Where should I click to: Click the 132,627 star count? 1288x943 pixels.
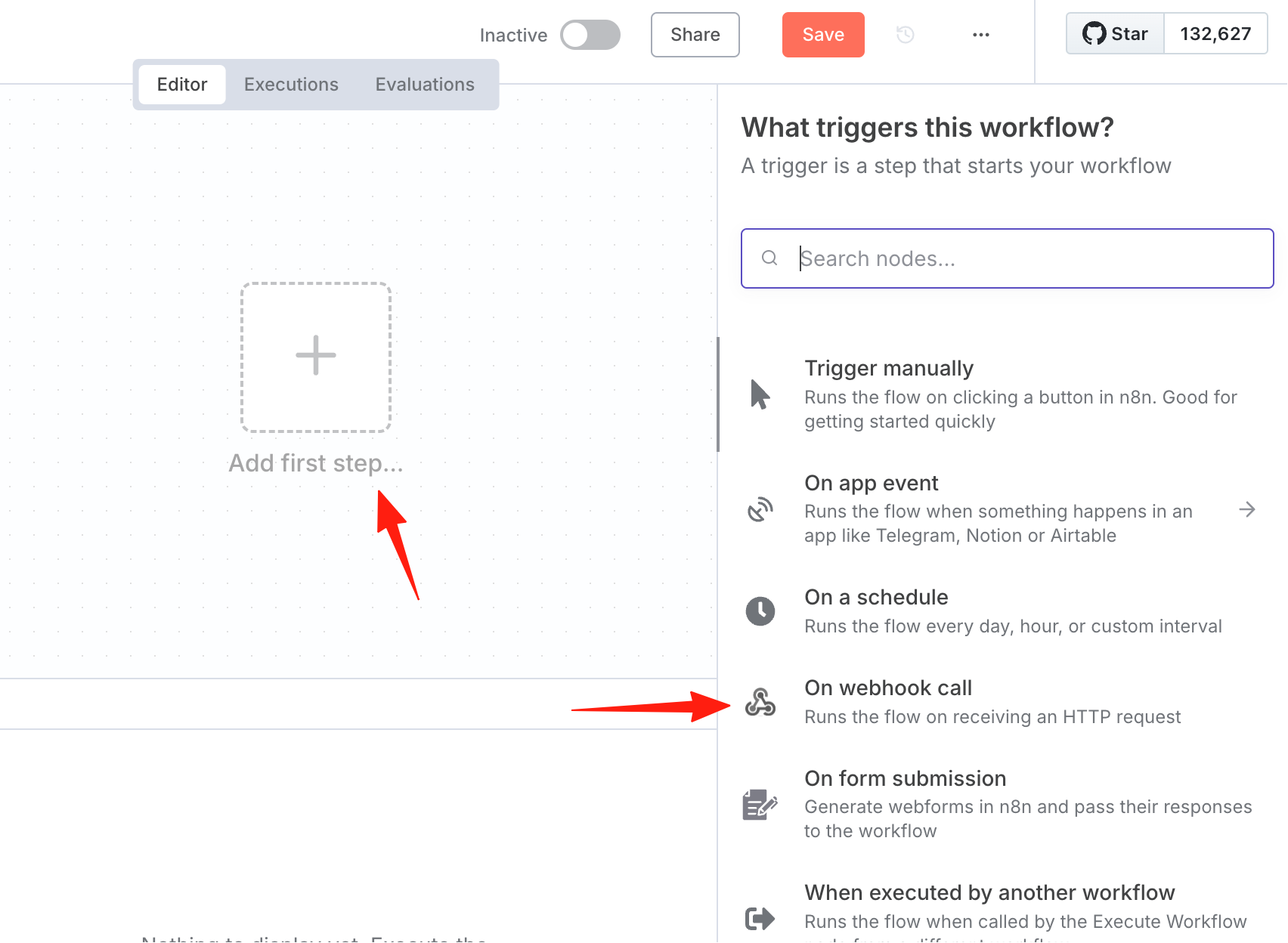pyautogui.click(x=1215, y=33)
